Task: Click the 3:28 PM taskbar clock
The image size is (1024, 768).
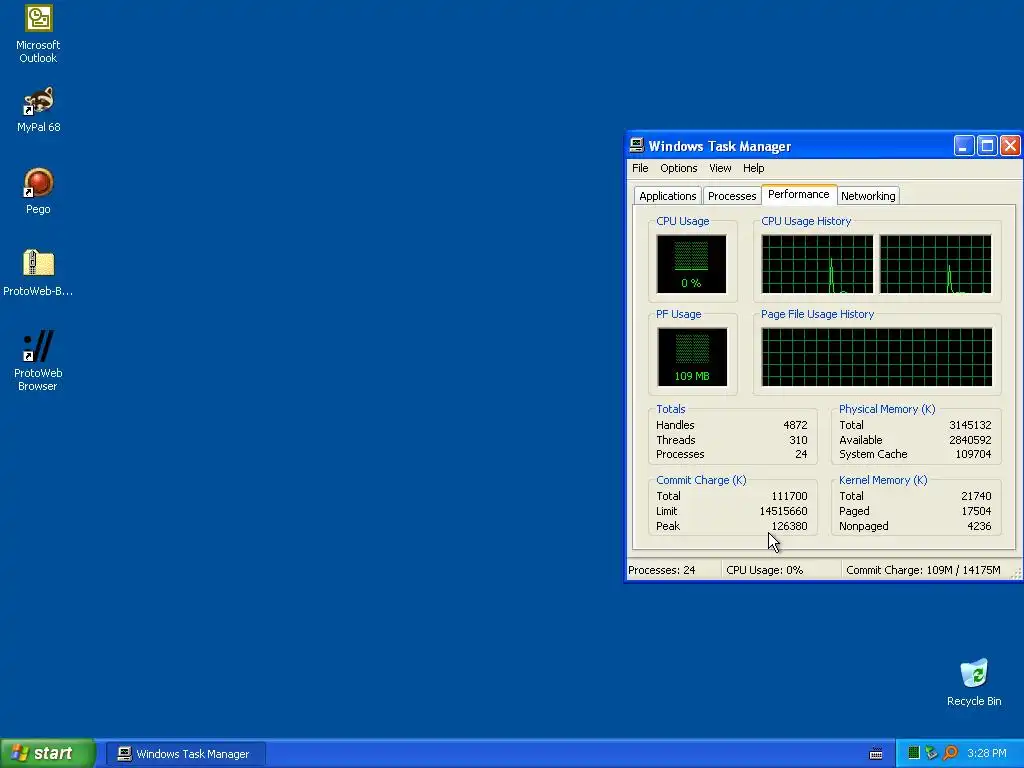Action: click(987, 753)
